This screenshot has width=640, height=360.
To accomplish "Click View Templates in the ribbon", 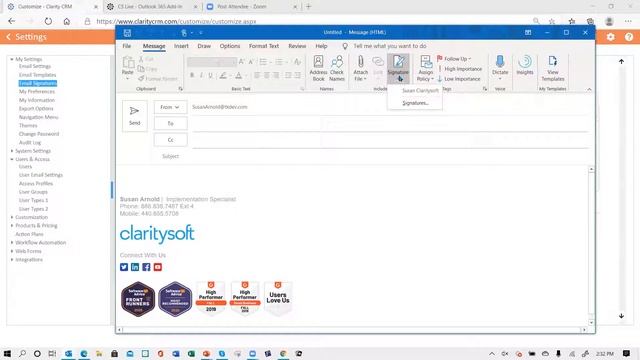I will (x=553, y=69).
